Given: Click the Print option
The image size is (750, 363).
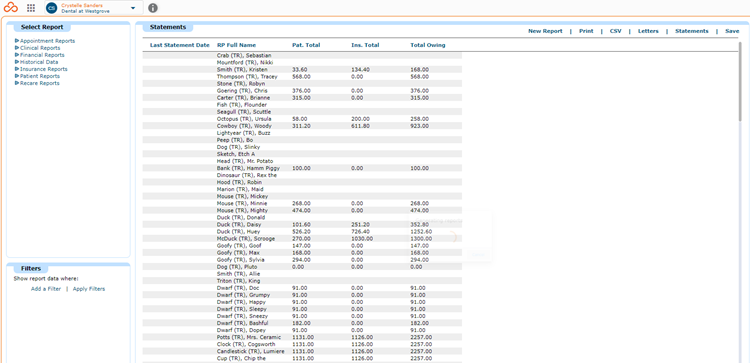Looking at the screenshot, I should tap(586, 31).
